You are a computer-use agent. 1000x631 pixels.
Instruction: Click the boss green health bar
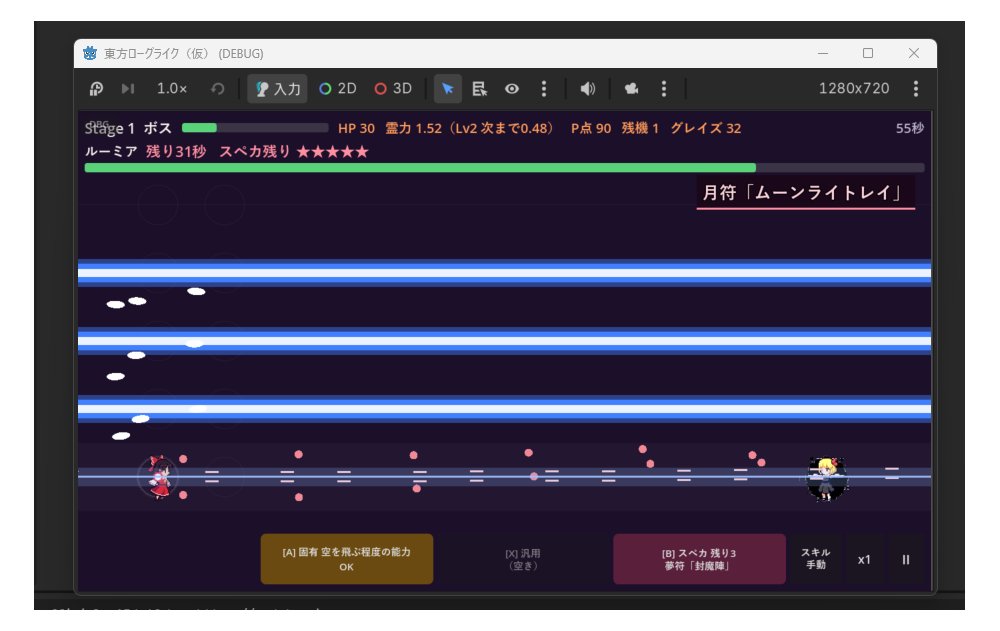tap(504, 168)
